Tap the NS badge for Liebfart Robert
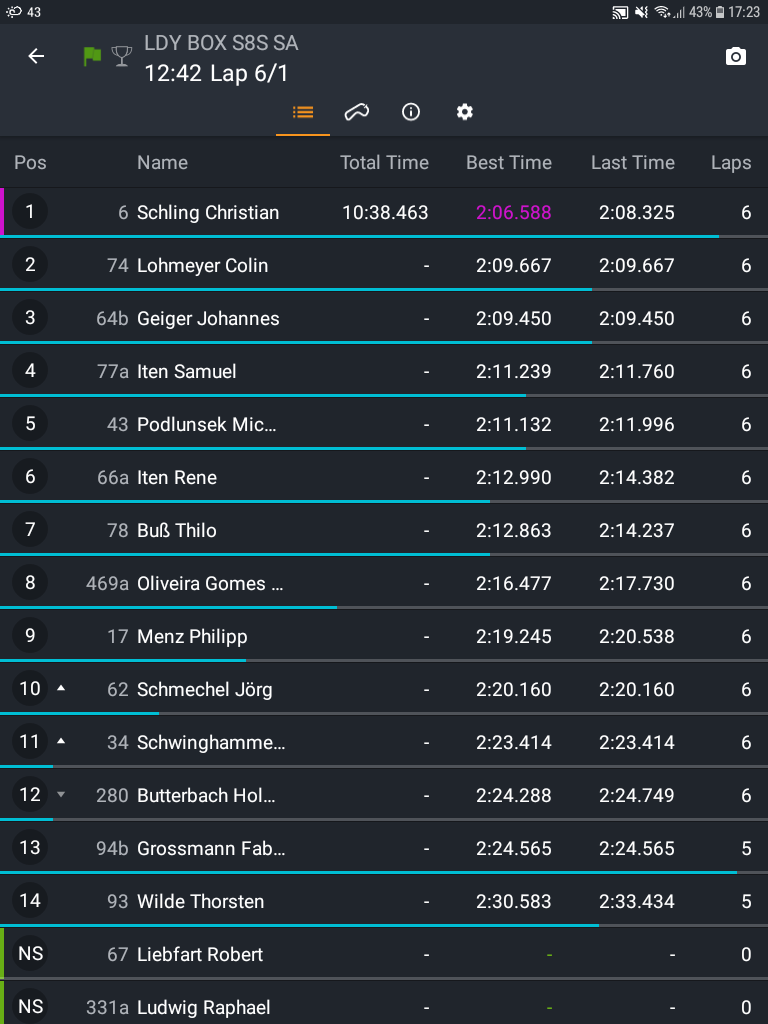Screen dimensions: 768x1024 tap(30, 954)
